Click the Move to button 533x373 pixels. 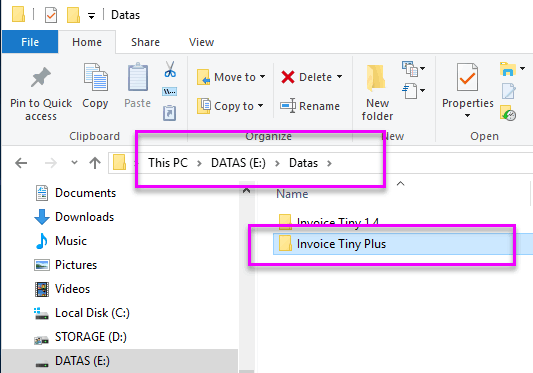pyautogui.click(x=231, y=77)
